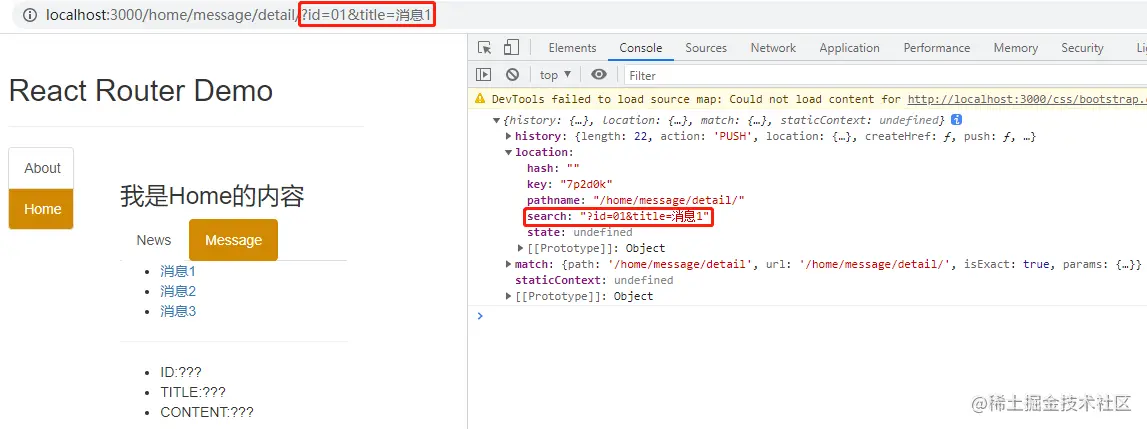1147x429 pixels.
Task: Click the staticContext: undefined property row
Action: coord(594,280)
